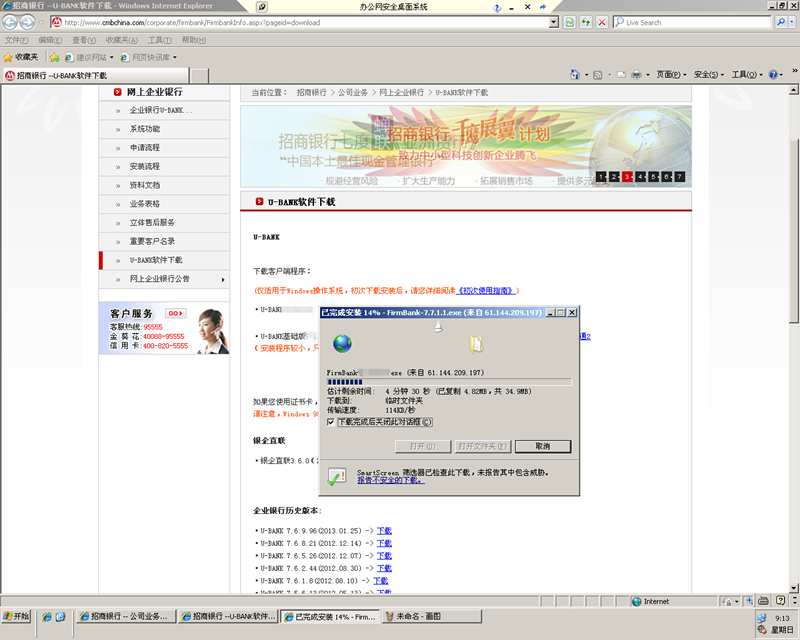Click the Home icon in command bar

pyautogui.click(x=574, y=75)
